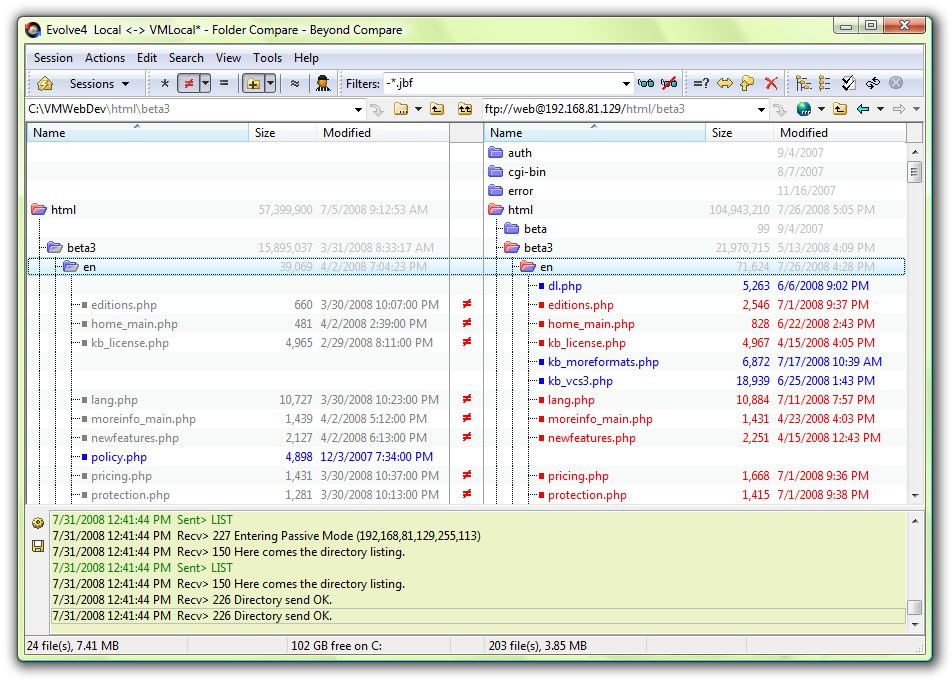Open the left path history dropdown

358,109
